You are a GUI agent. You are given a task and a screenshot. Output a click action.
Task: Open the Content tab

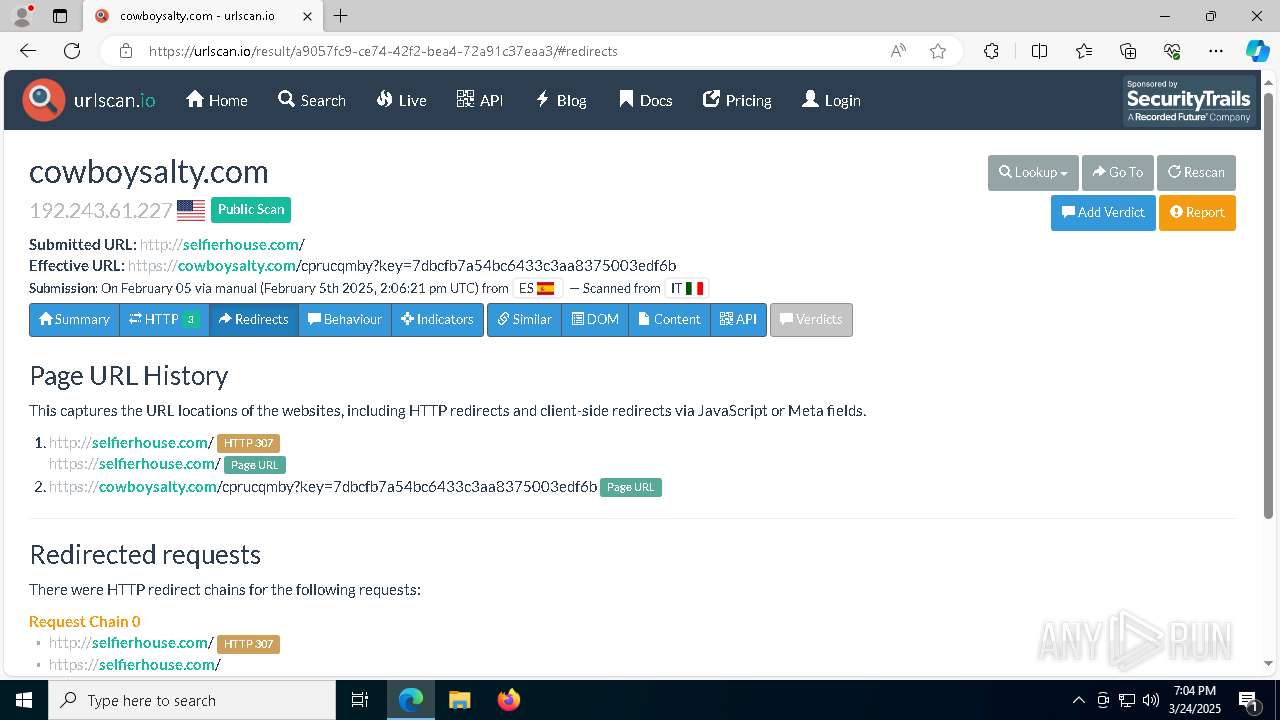tap(669, 319)
